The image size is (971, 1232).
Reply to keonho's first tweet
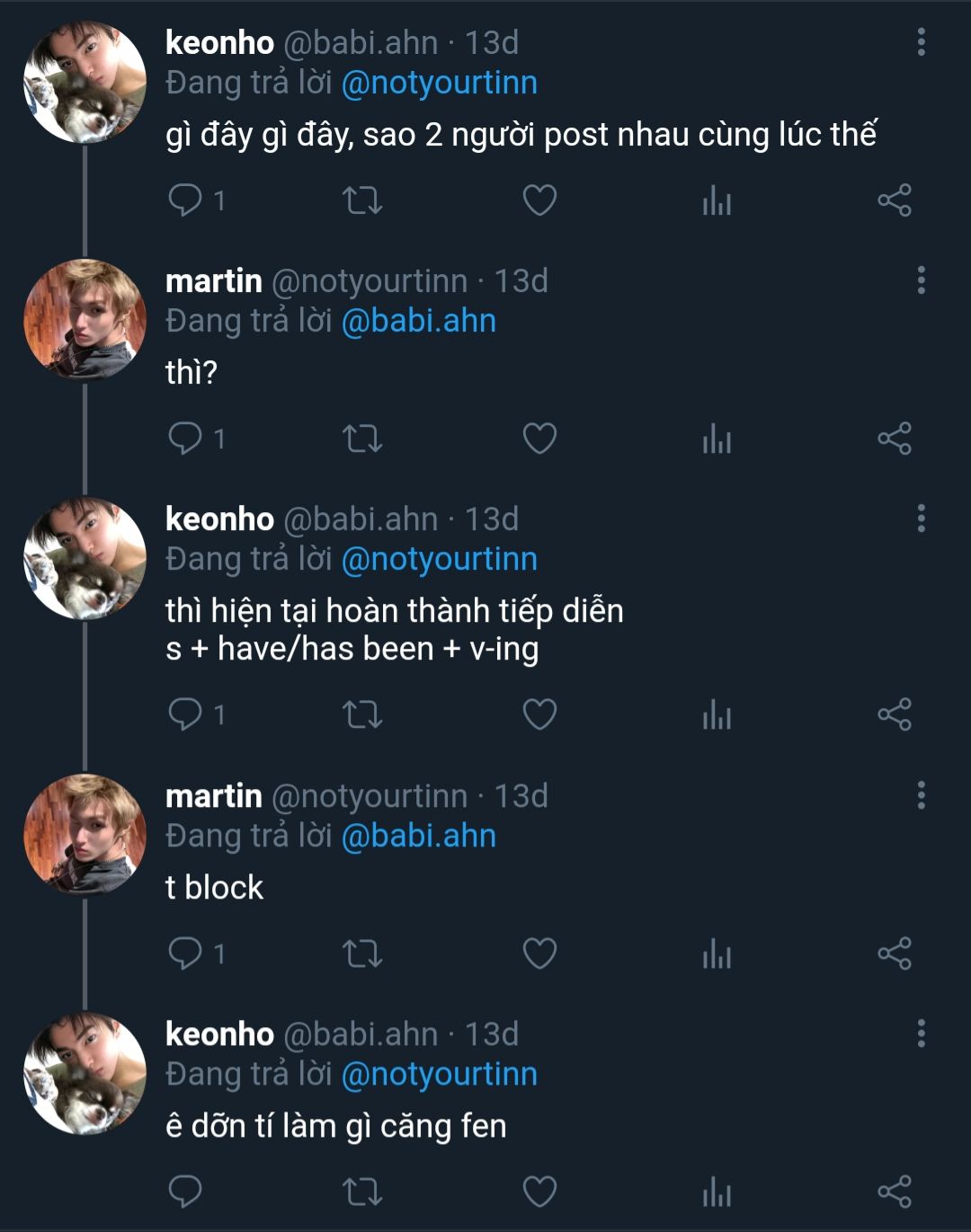point(185,199)
